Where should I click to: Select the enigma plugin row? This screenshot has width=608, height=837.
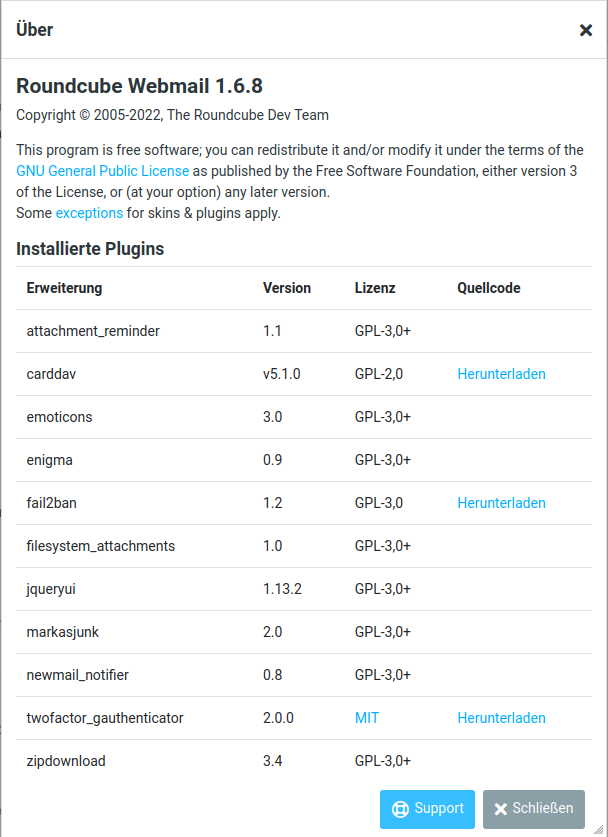[304, 460]
